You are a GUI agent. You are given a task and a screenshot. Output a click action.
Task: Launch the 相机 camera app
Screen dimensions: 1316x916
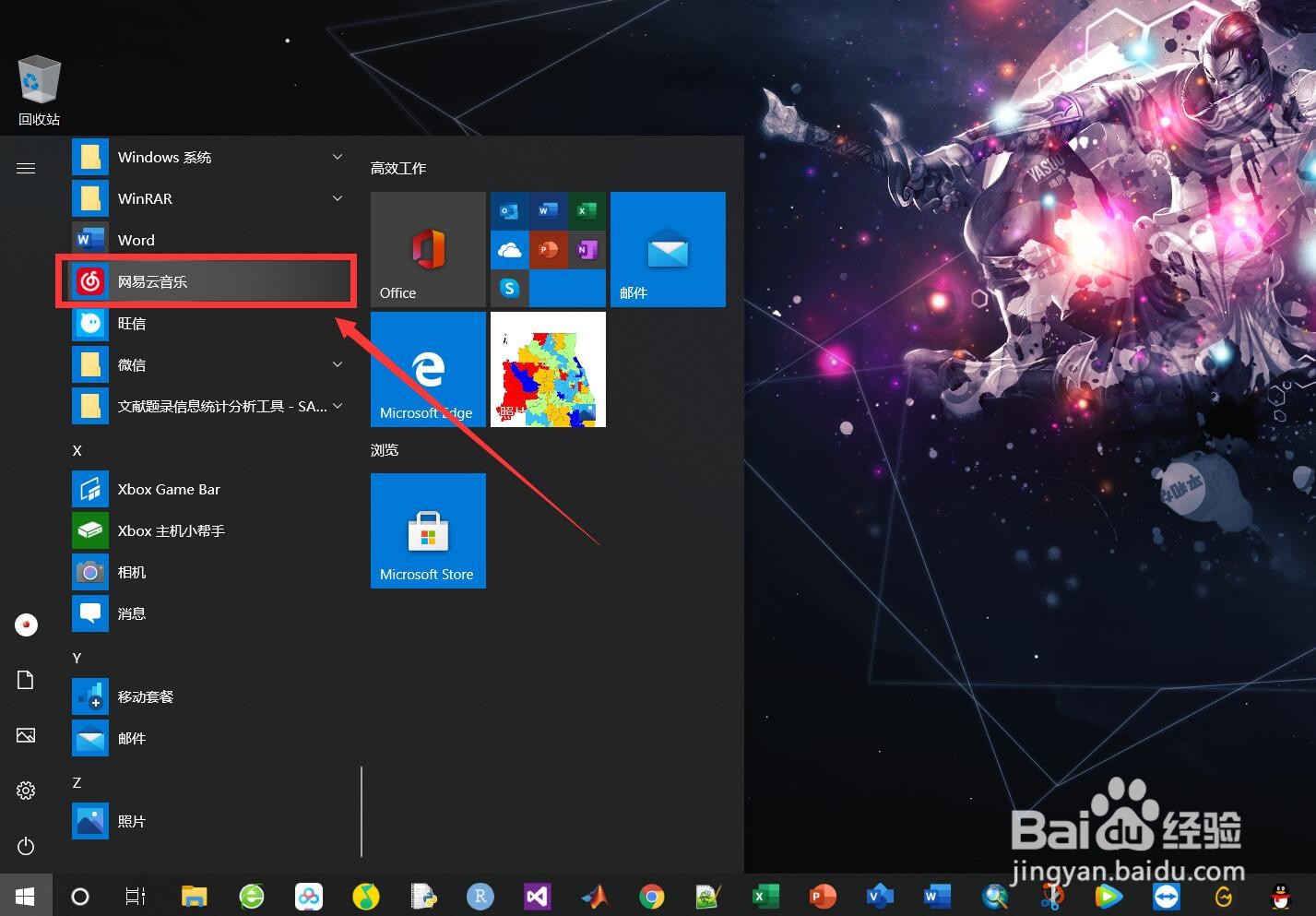[x=207, y=572]
